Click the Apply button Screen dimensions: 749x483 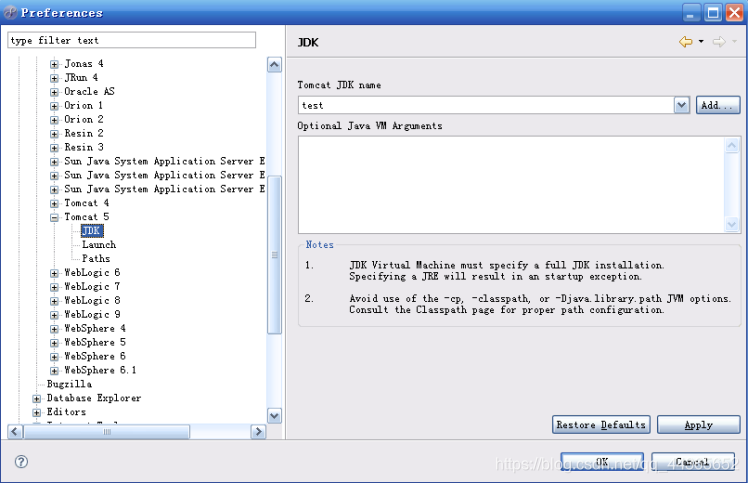point(698,425)
